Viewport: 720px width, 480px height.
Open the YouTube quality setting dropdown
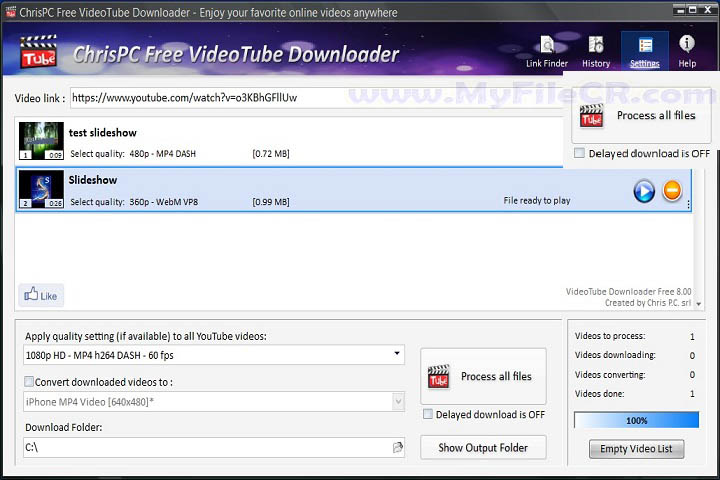(214, 355)
